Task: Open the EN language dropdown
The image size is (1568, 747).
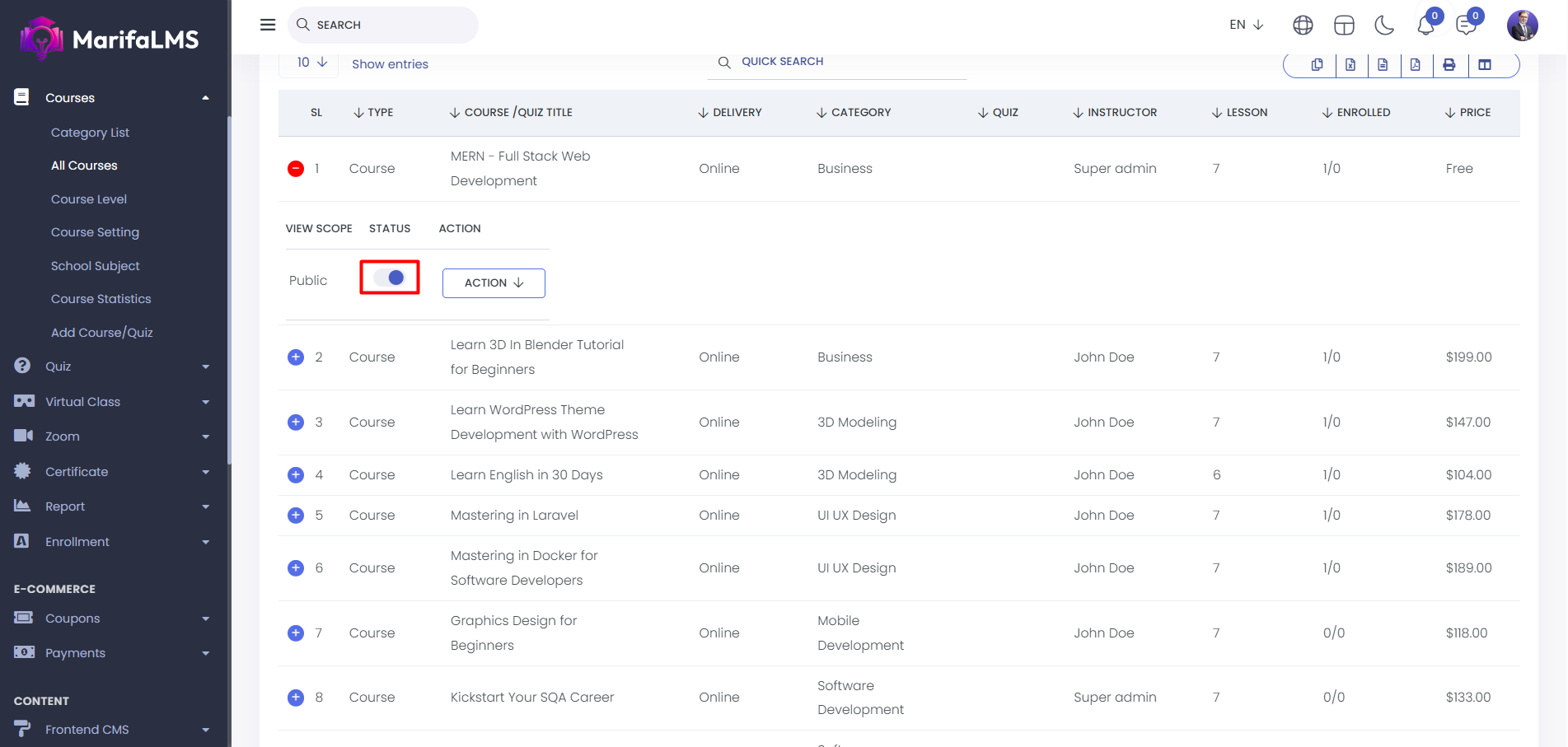Action: click(1246, 25)
